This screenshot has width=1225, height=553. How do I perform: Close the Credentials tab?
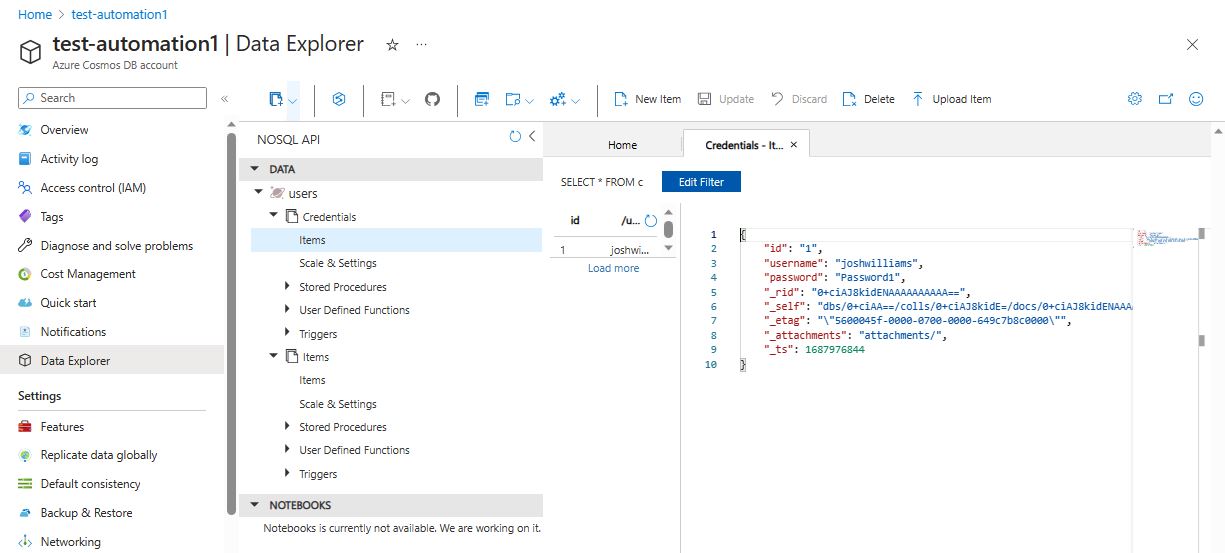coord(794,145)
